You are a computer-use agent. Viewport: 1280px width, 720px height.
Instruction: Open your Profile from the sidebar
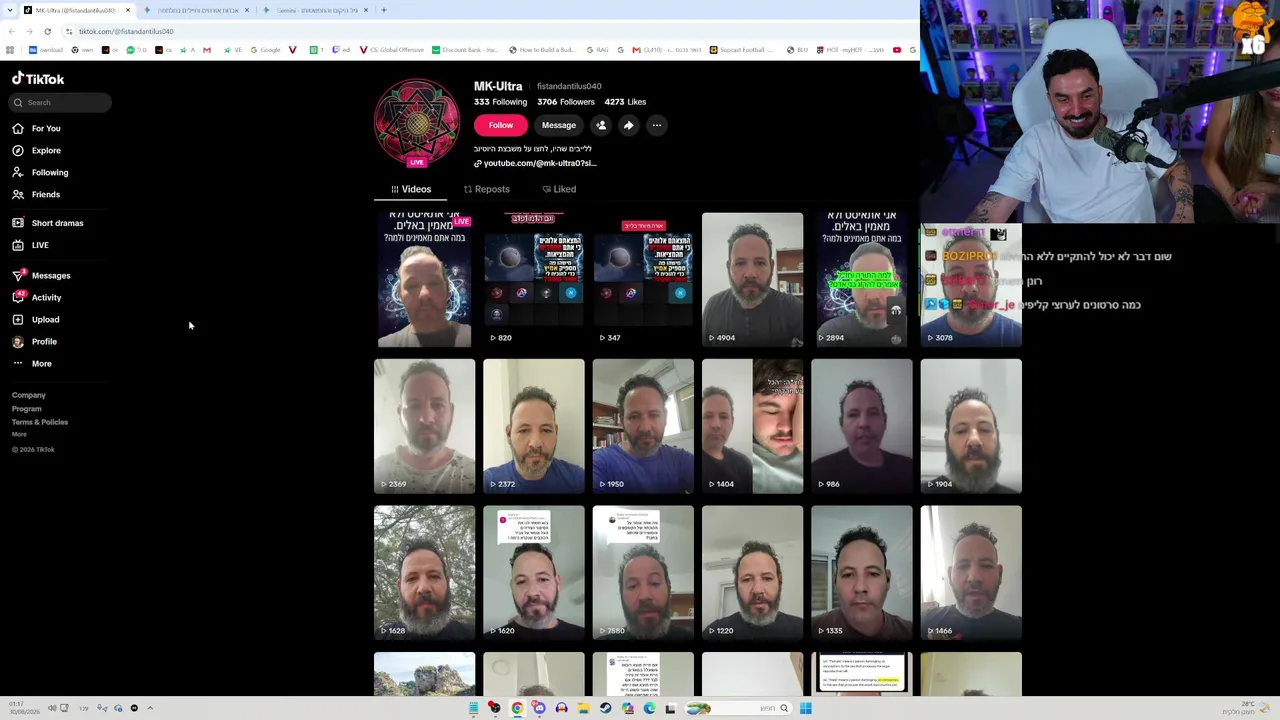tap(35, 342)
